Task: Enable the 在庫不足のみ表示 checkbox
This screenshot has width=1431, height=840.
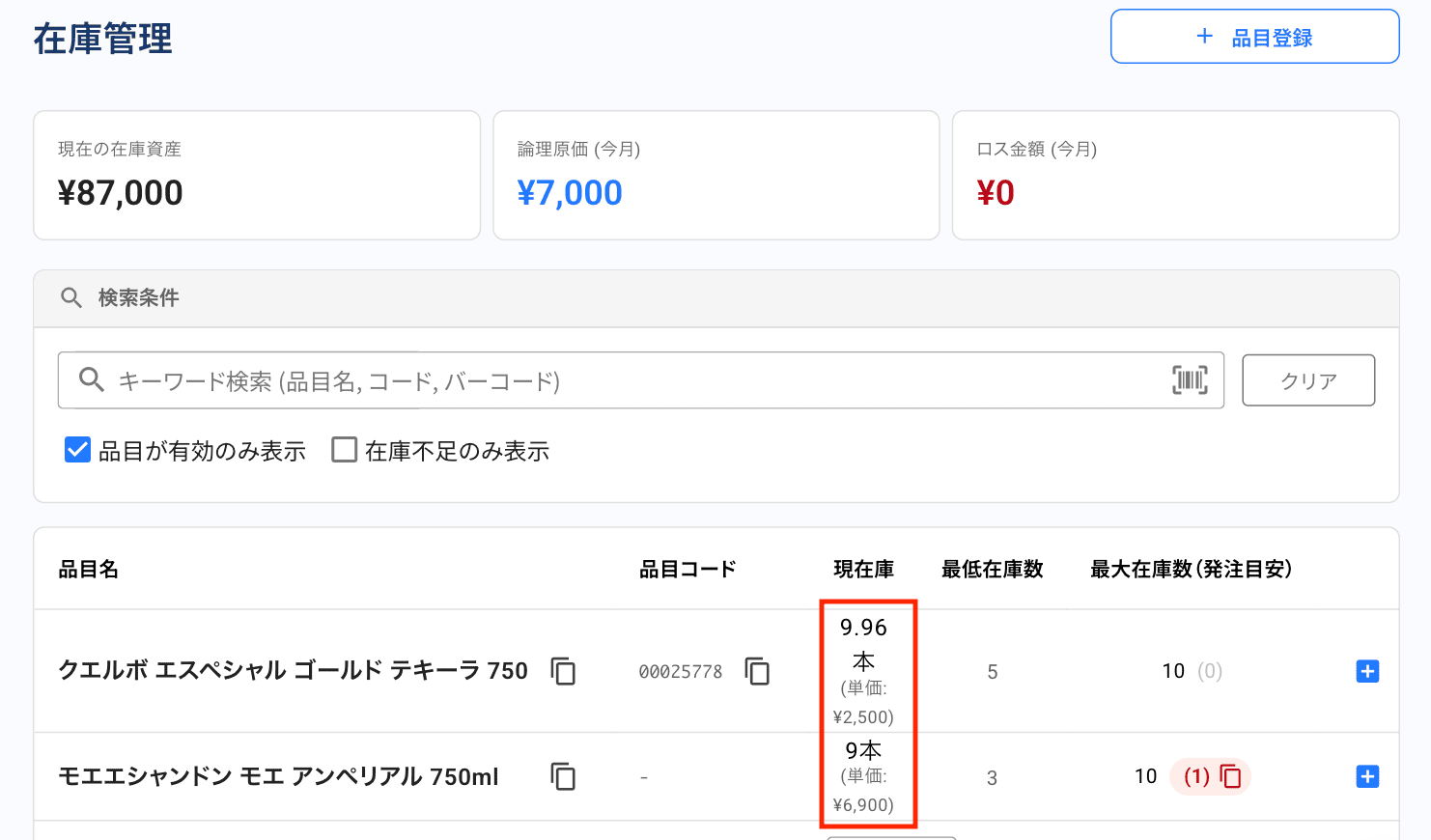Action: pos(344,450)
